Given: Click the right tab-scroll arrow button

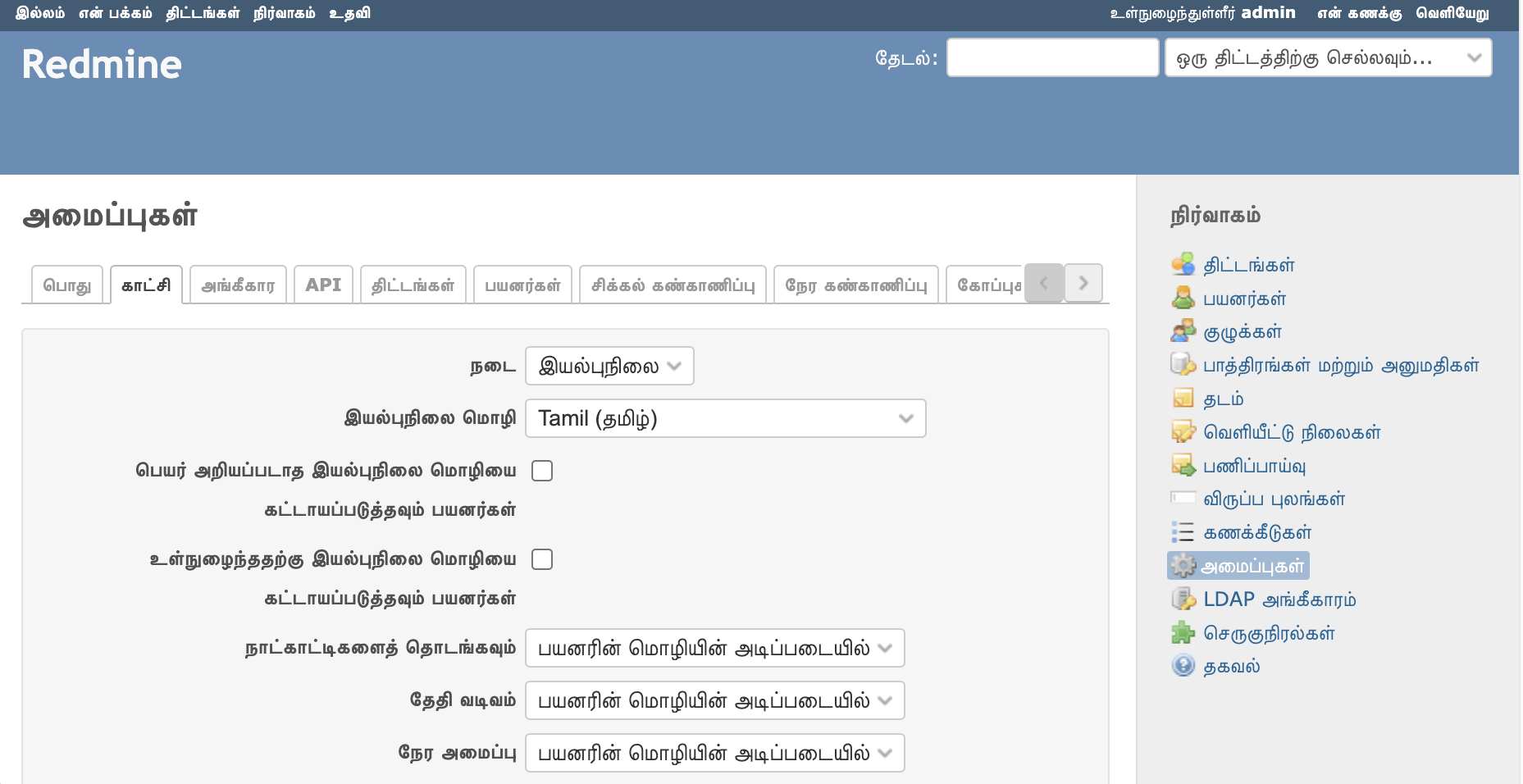Looking at the screenshot, I should pyautogui.click(x=1083, y=283).
